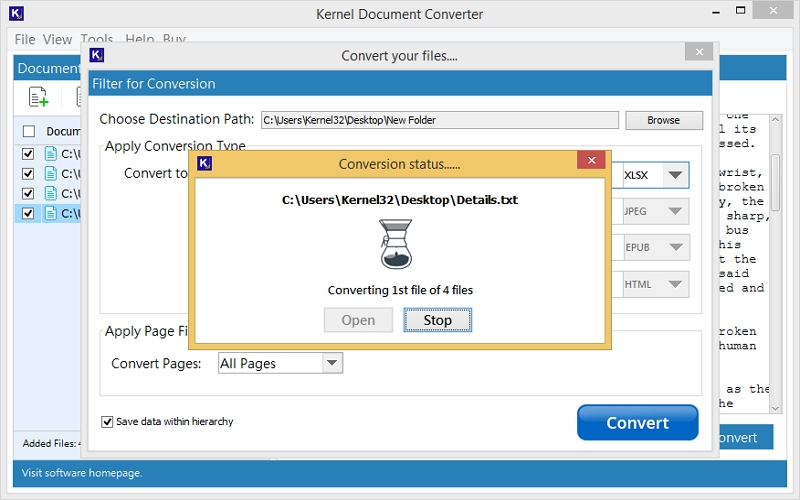Click the disabled Open button in status dialog
Viewport: 800px width, 500px height.
tap(358, 320)
